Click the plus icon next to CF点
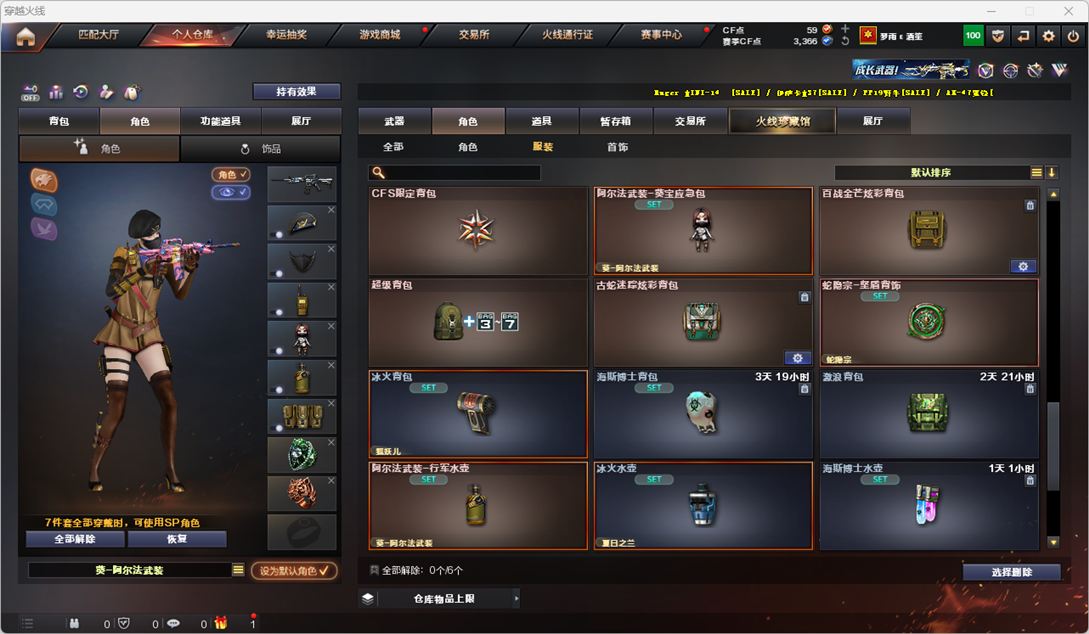Screen dimensions: 1089x634 [845, 29]
